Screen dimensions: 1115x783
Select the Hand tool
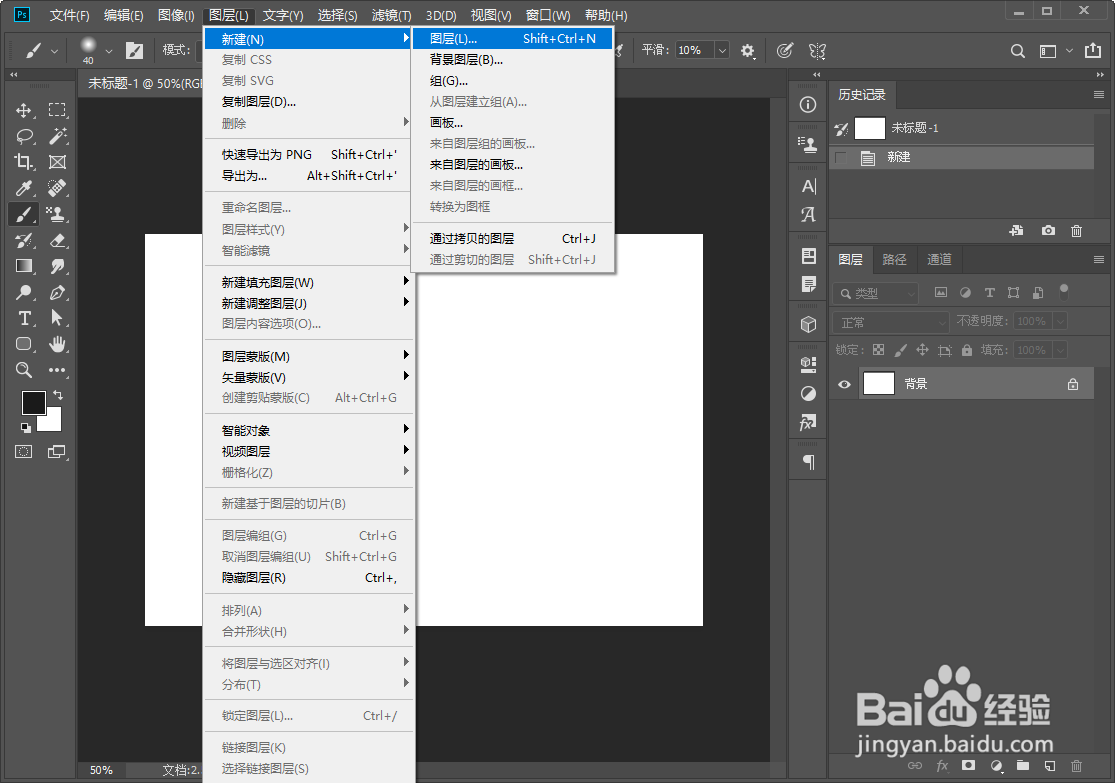[57, 344]
